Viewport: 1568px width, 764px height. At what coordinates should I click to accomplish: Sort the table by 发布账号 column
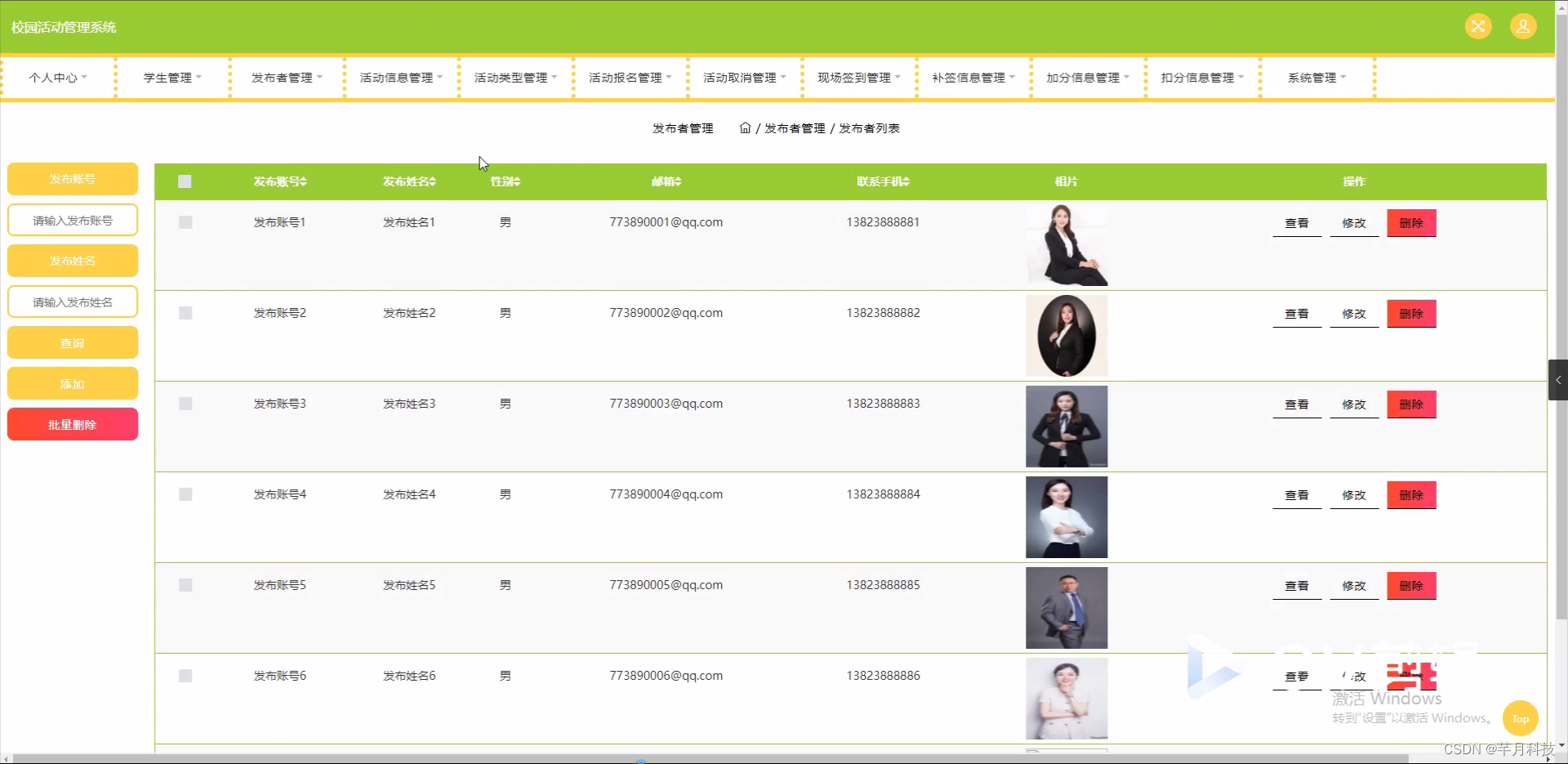[x=279, y=181]
